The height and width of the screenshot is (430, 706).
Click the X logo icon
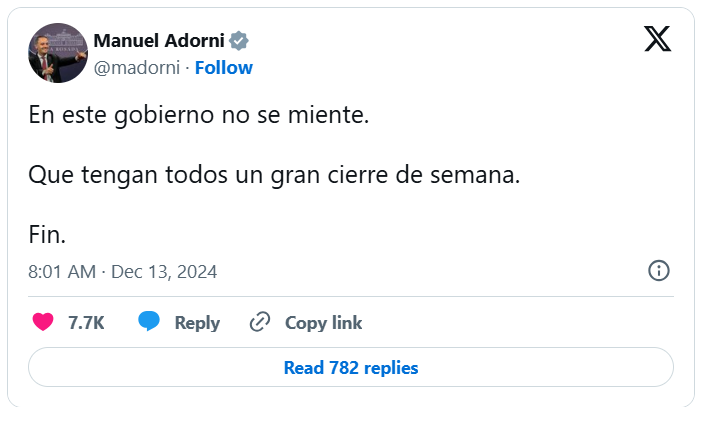(657, 38)
